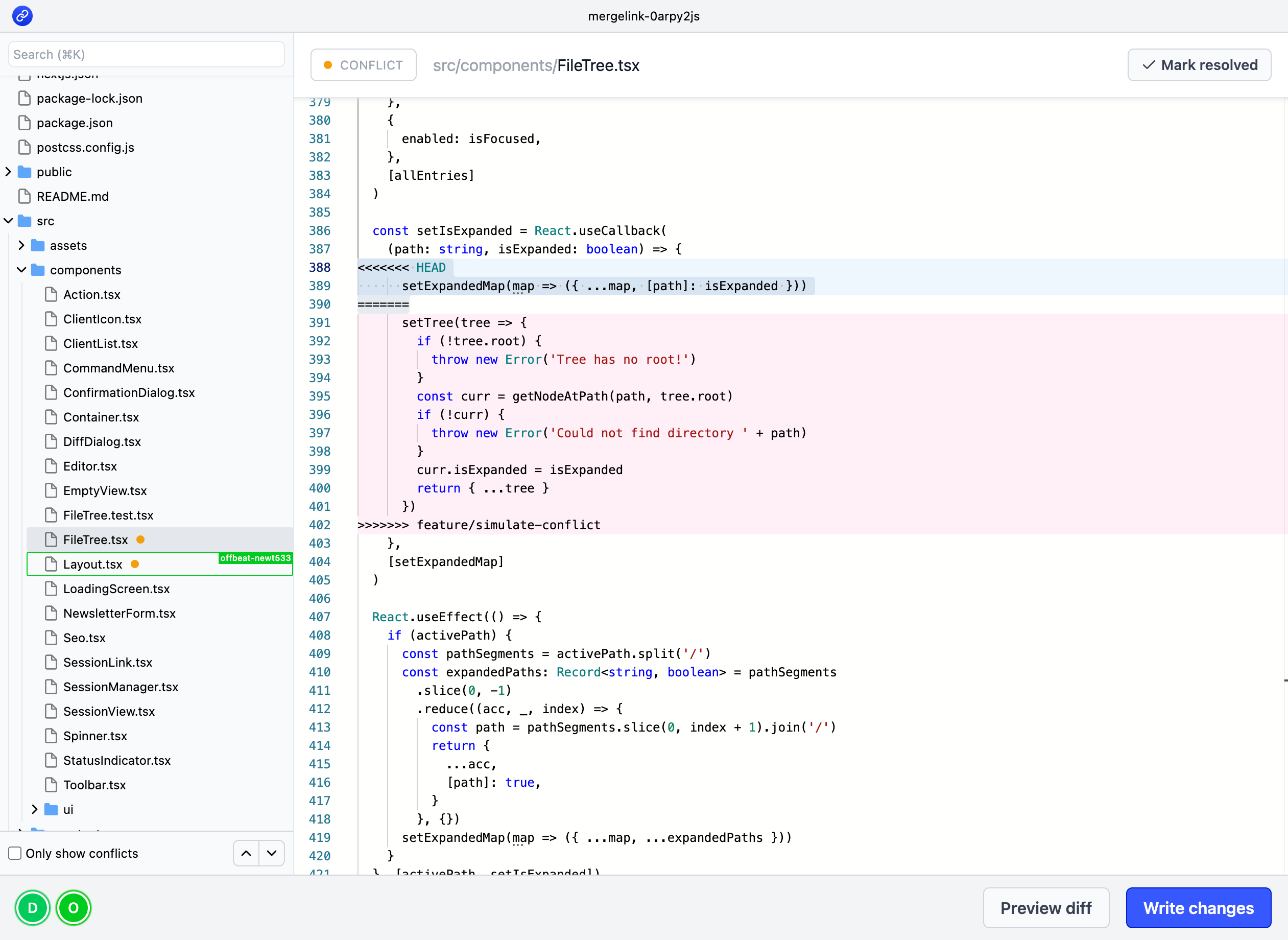This screenshot has height=940, width=1288.
Task: Click the O user avatar
Action: pos(74,908)
